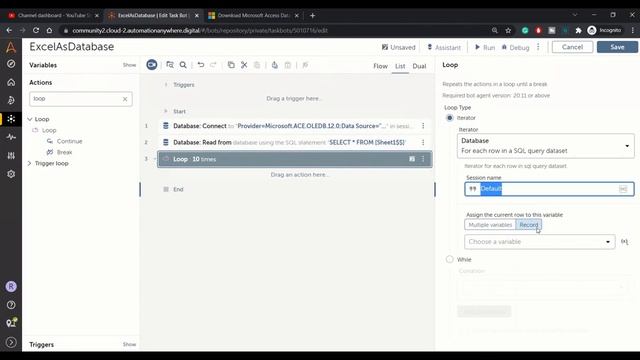The width and height of the screenshot is (640, 360).
Task: Click the Cancel button
Action: click(x=572, y=47)
